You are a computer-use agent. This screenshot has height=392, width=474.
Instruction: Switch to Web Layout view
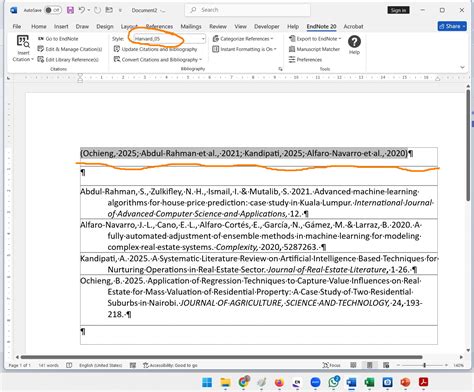coord(386,365)
